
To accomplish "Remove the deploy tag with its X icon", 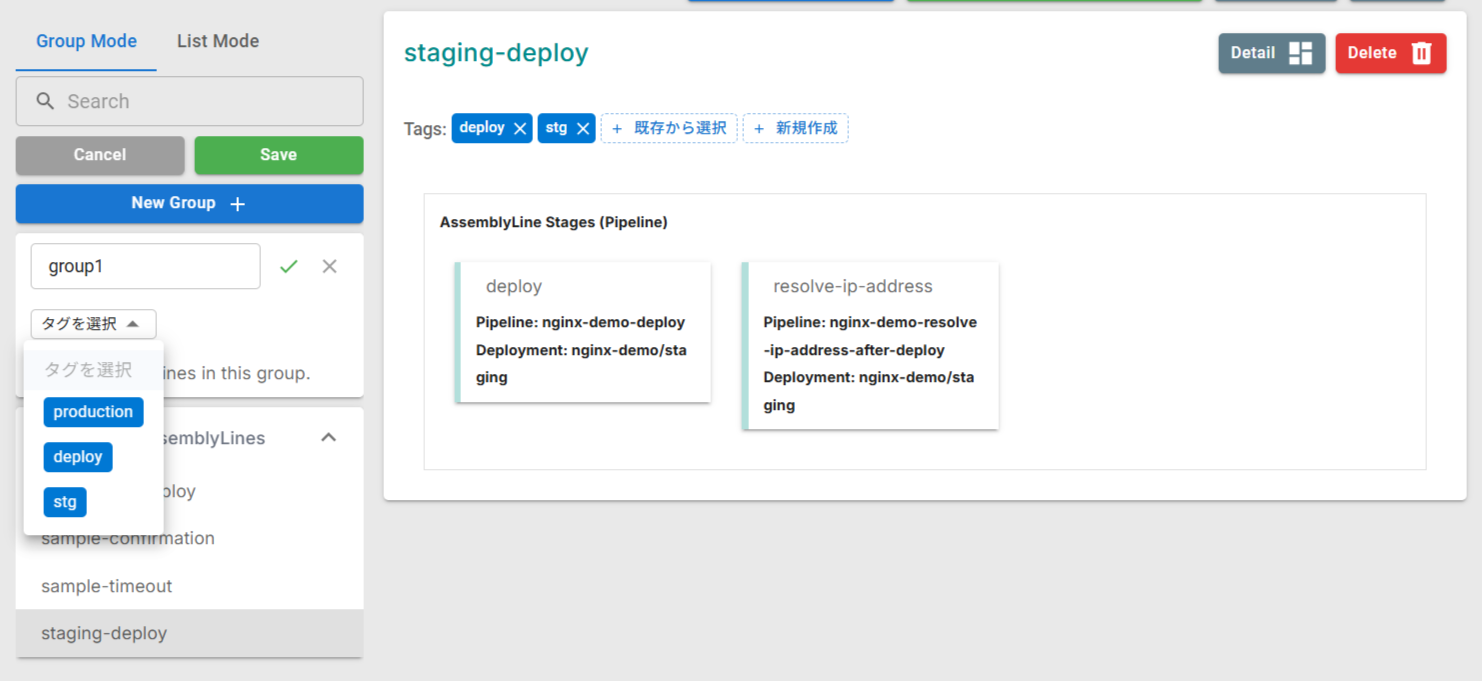I will (519, 128).
